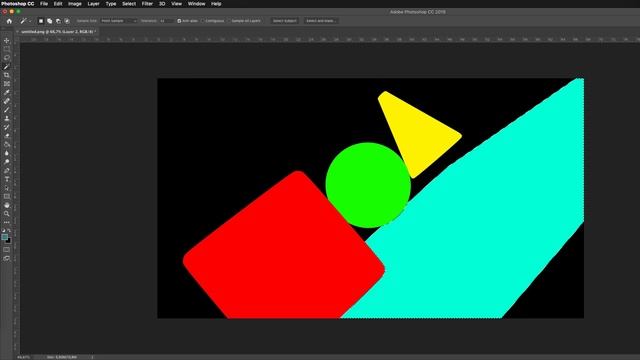Viewport: 640px width, 360px height.
Task: Select the Eyedropper tool
Action: (x=7, y=92)
